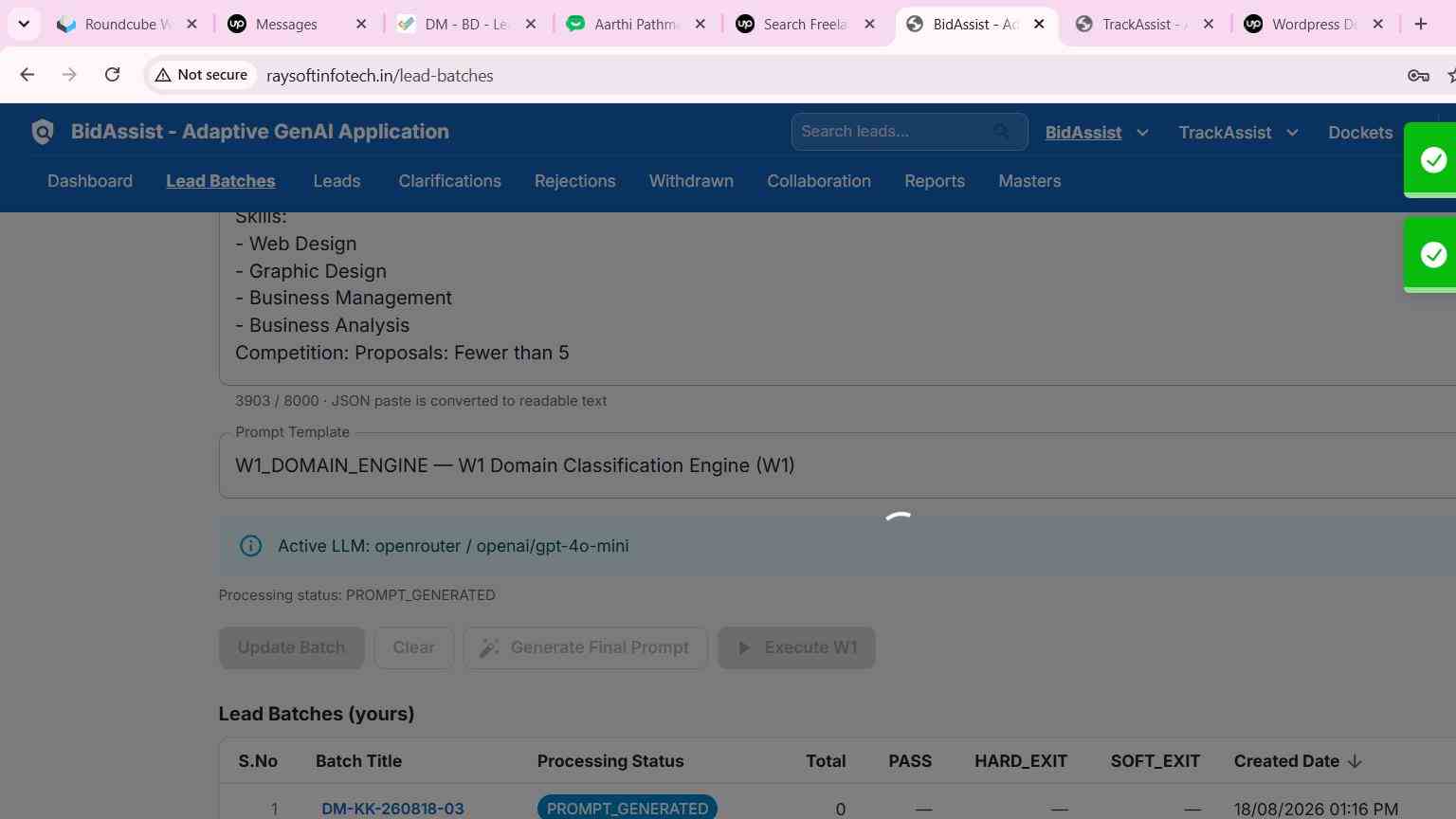Open the Prompt Template selector
Image resolution: width=1456 pixels, height=819 pixels.
tap(837, 465)
